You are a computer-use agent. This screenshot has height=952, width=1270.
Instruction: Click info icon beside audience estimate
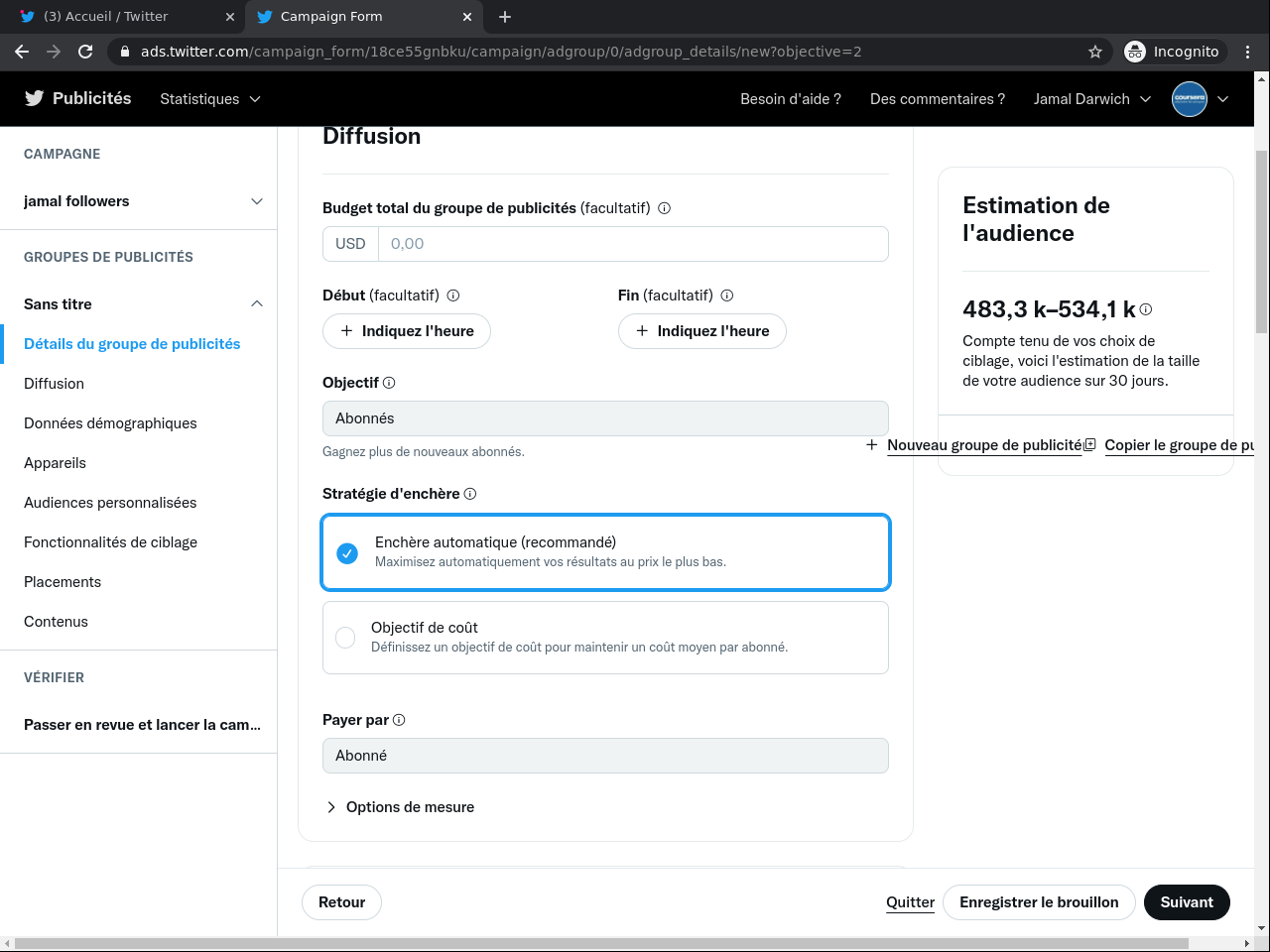[x=1146, y=309]
